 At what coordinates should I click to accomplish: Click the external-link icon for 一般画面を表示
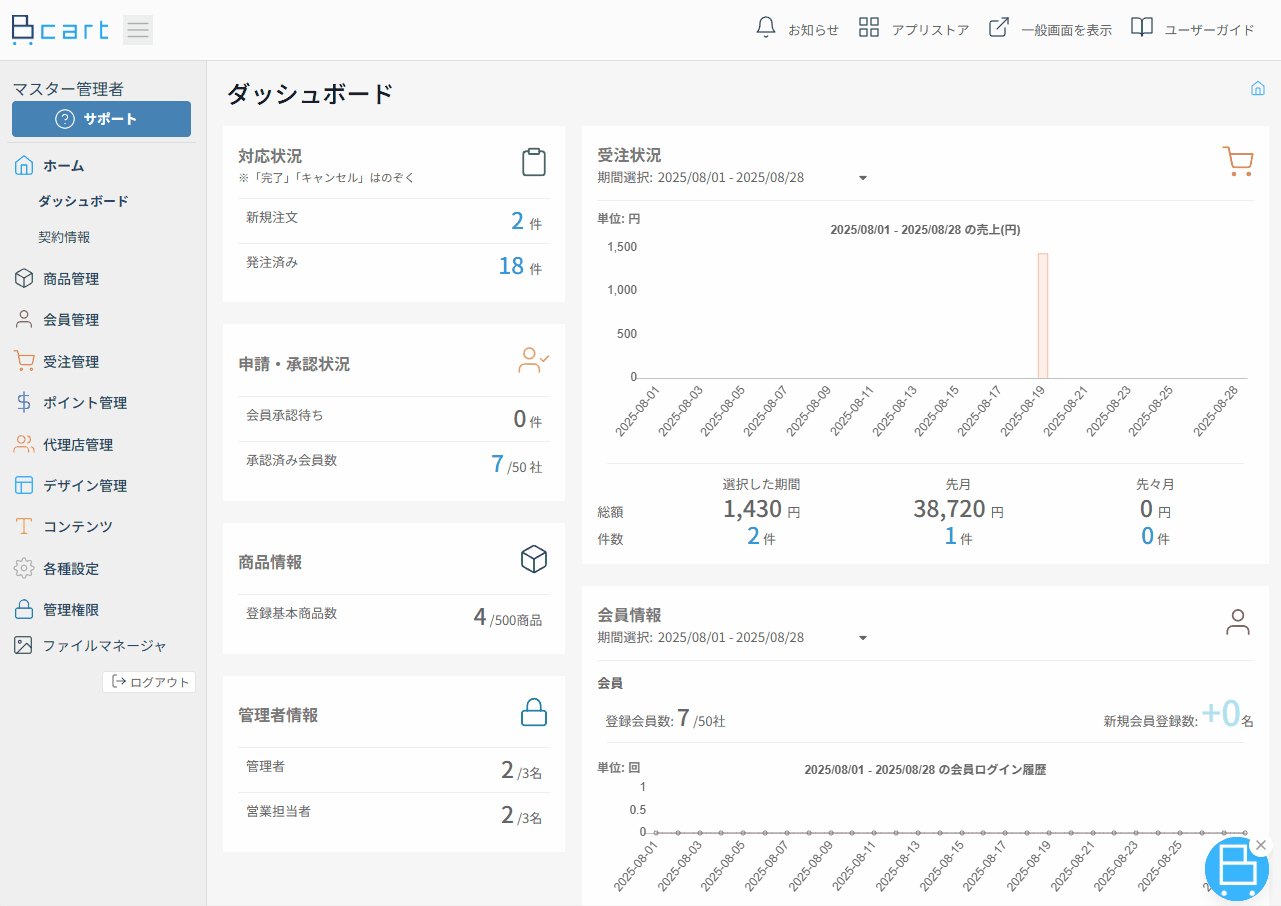tap(998, 28)
